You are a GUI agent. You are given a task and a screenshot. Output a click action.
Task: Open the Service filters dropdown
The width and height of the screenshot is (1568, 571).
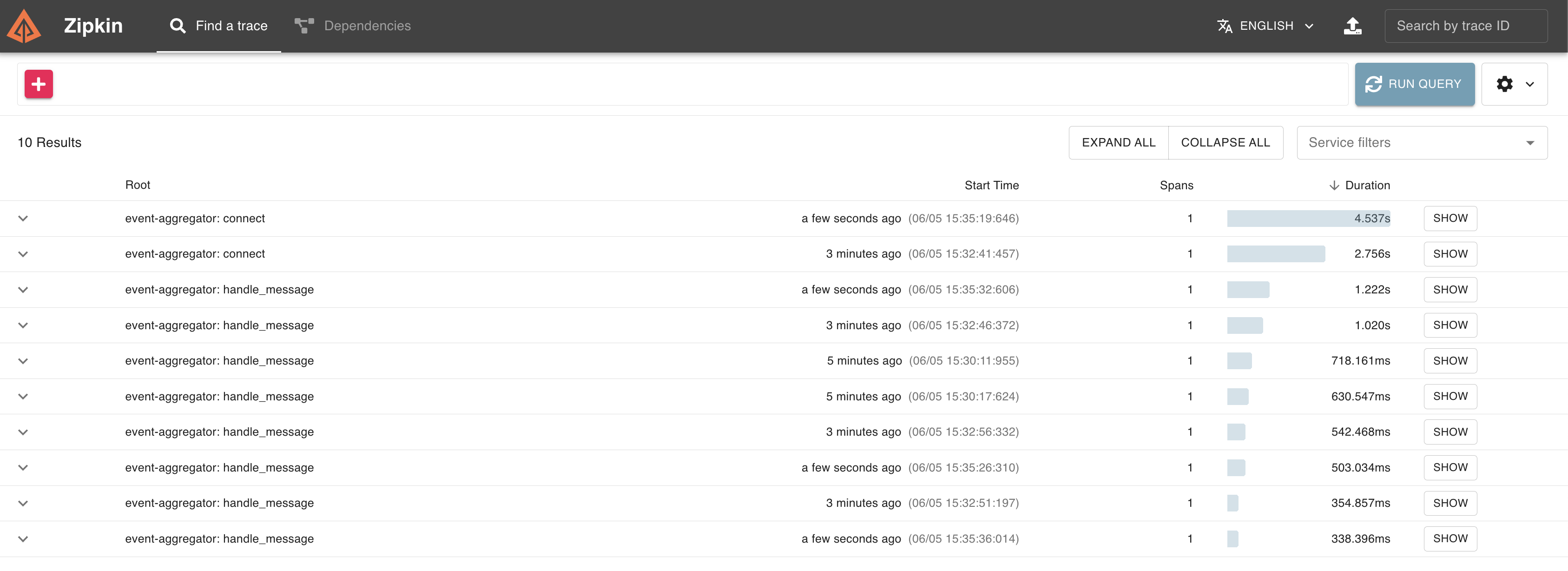point(1421,142)
